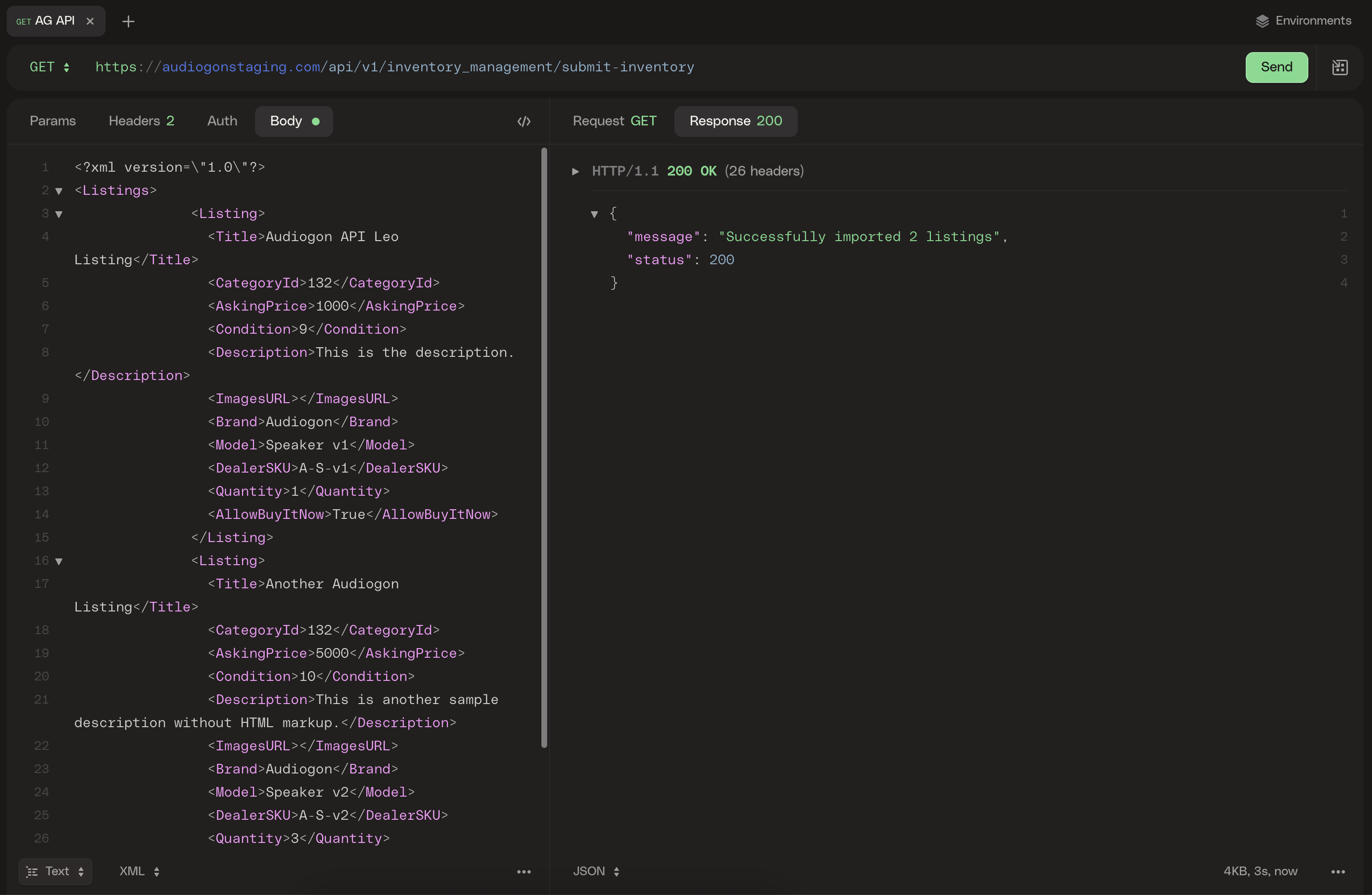Click the Condition 10 line
The width and height of the screenshot is (1372, 895).
(311, 676)
